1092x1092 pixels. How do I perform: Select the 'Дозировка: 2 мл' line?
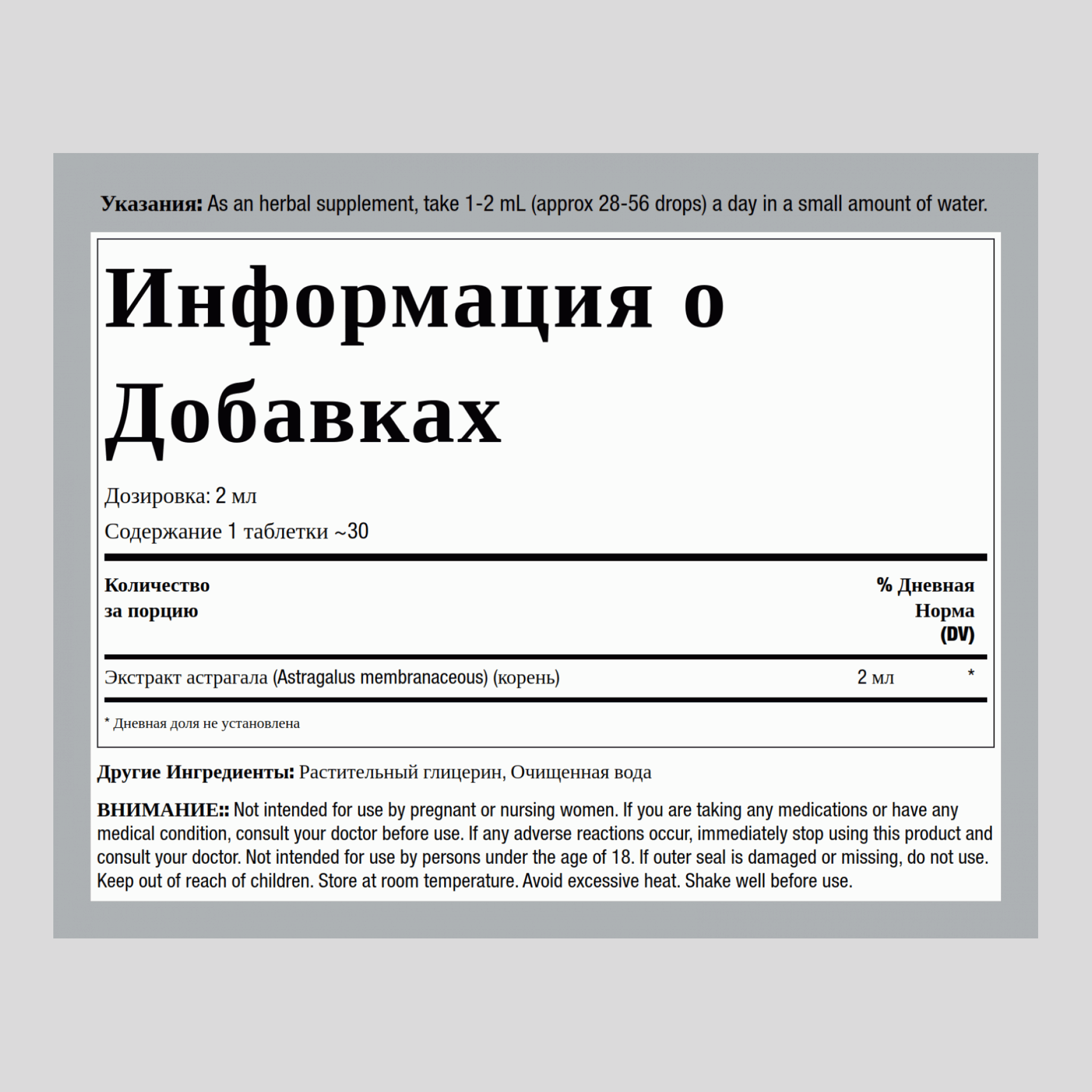(180, 496)
